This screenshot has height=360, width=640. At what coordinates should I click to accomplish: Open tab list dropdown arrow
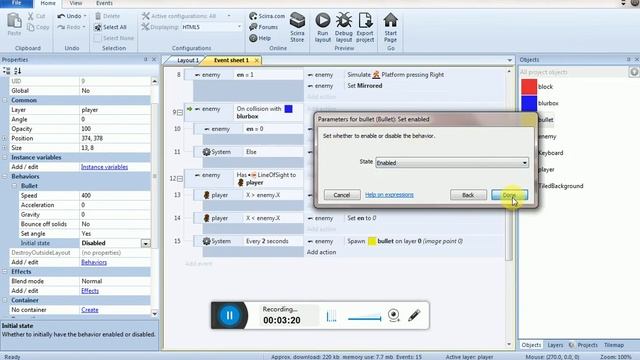509,60
